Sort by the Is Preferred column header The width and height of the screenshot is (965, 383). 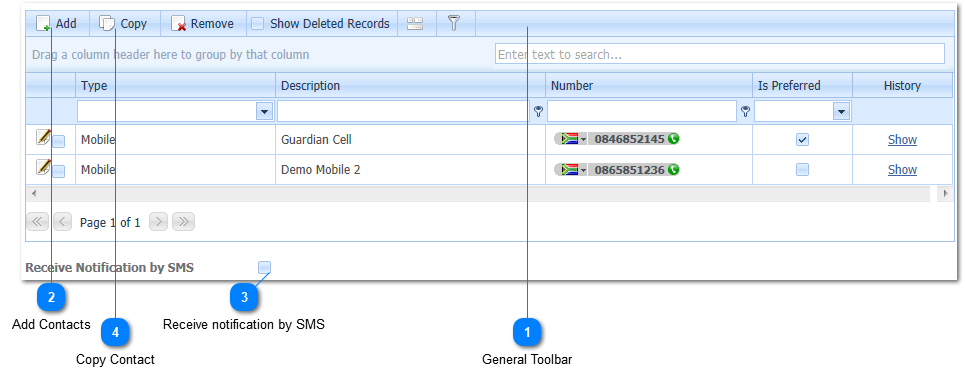(803, 86)
